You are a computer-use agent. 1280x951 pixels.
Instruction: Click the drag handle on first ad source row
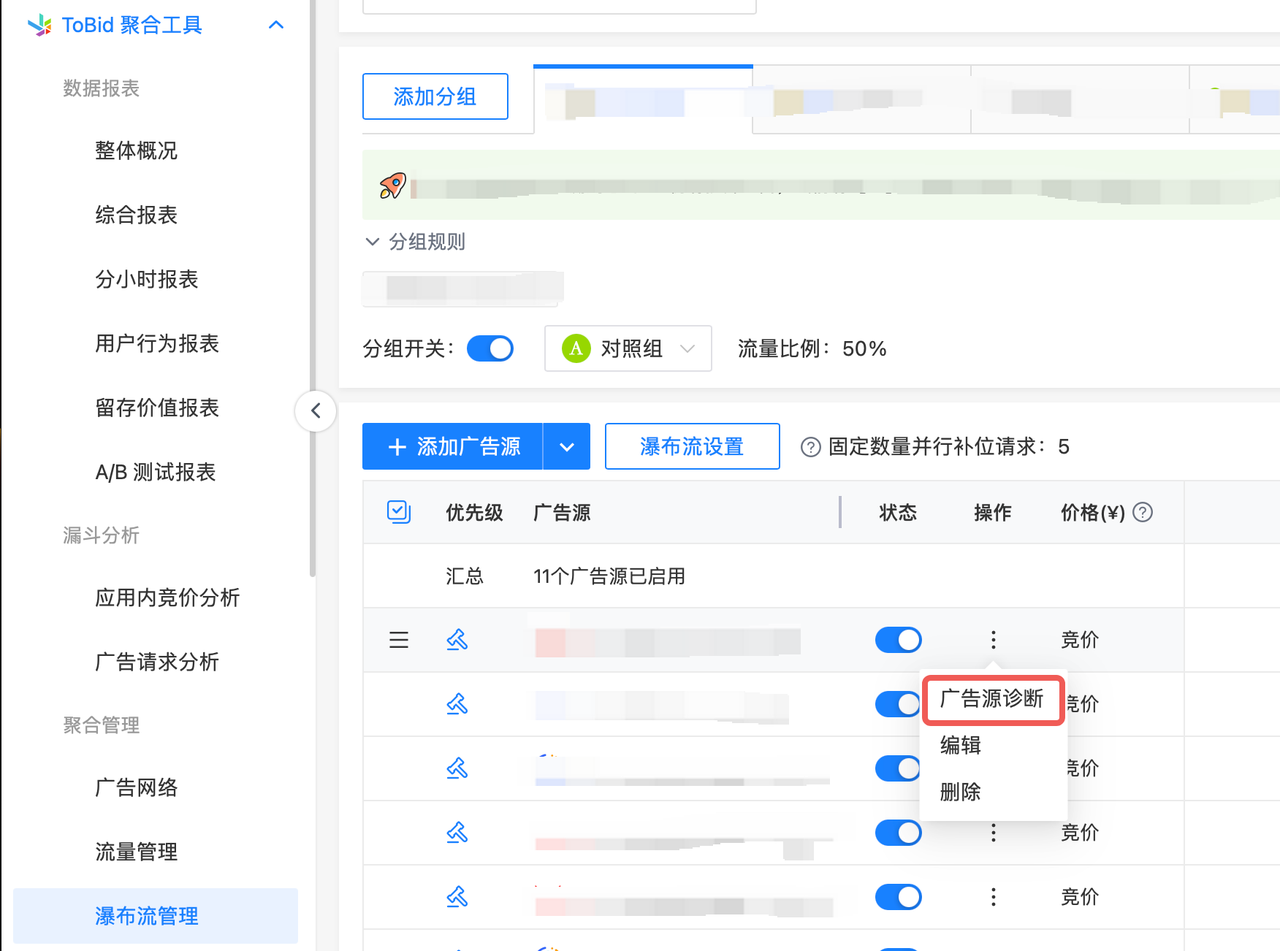tap(398, 640)
